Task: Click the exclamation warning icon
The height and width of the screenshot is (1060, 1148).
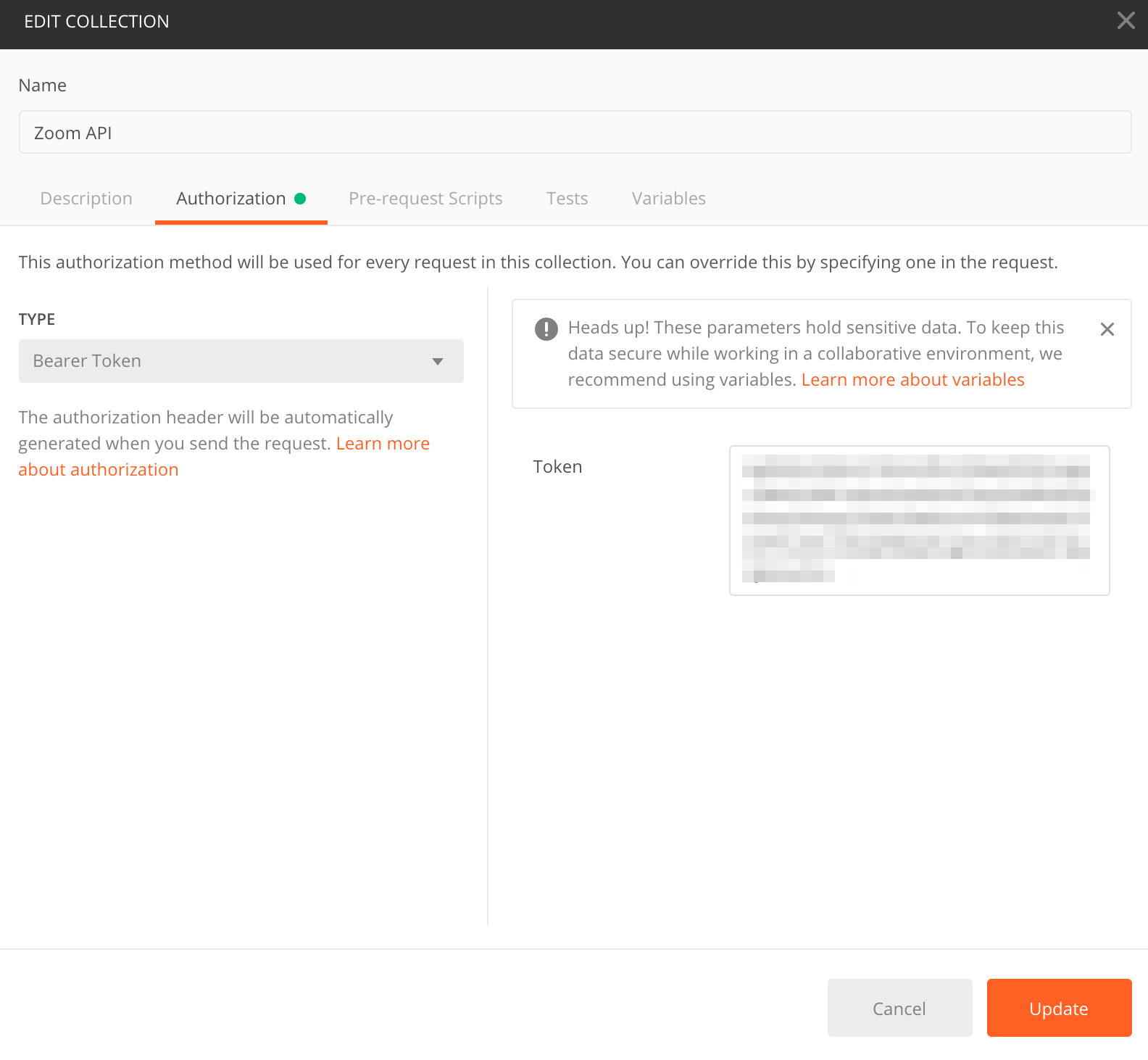Action: [546, 328]
